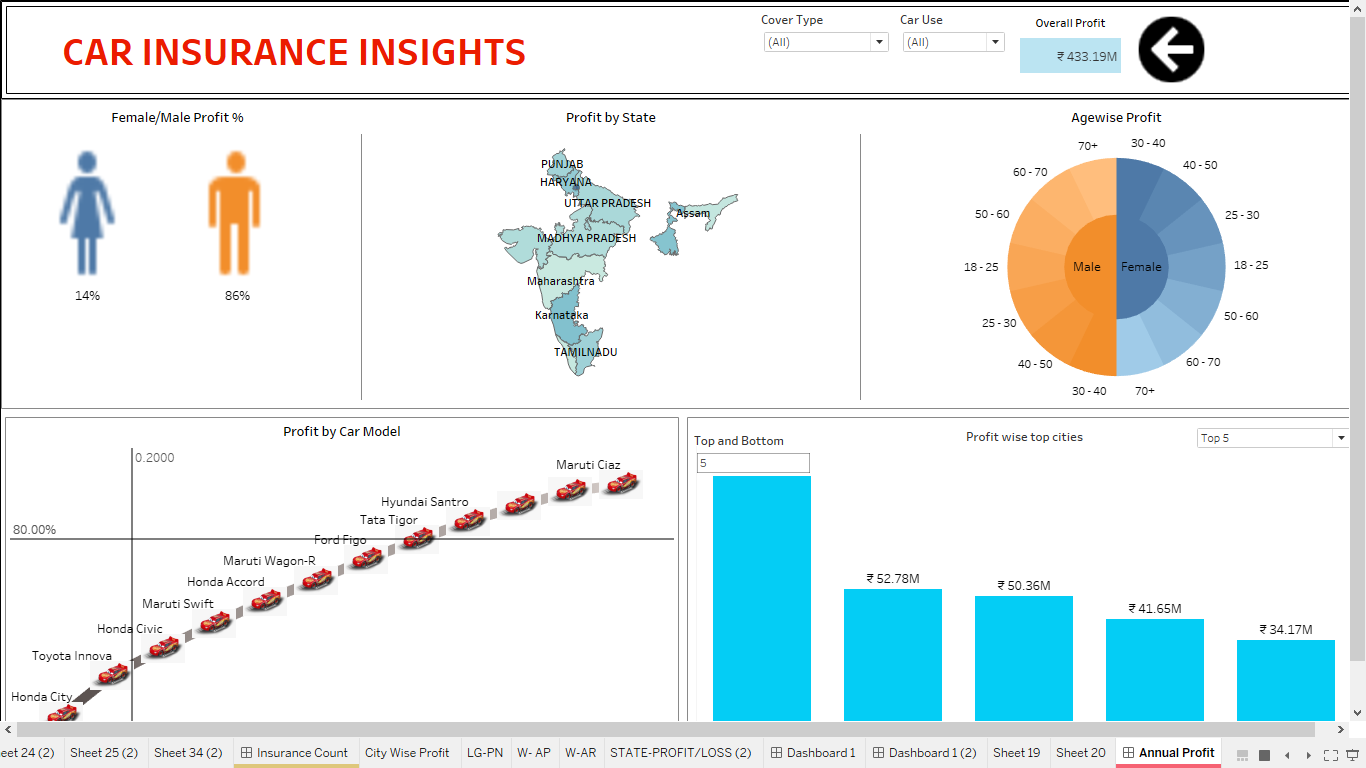Open the Top 5 cities dropdown

[x=1272, y=438]
